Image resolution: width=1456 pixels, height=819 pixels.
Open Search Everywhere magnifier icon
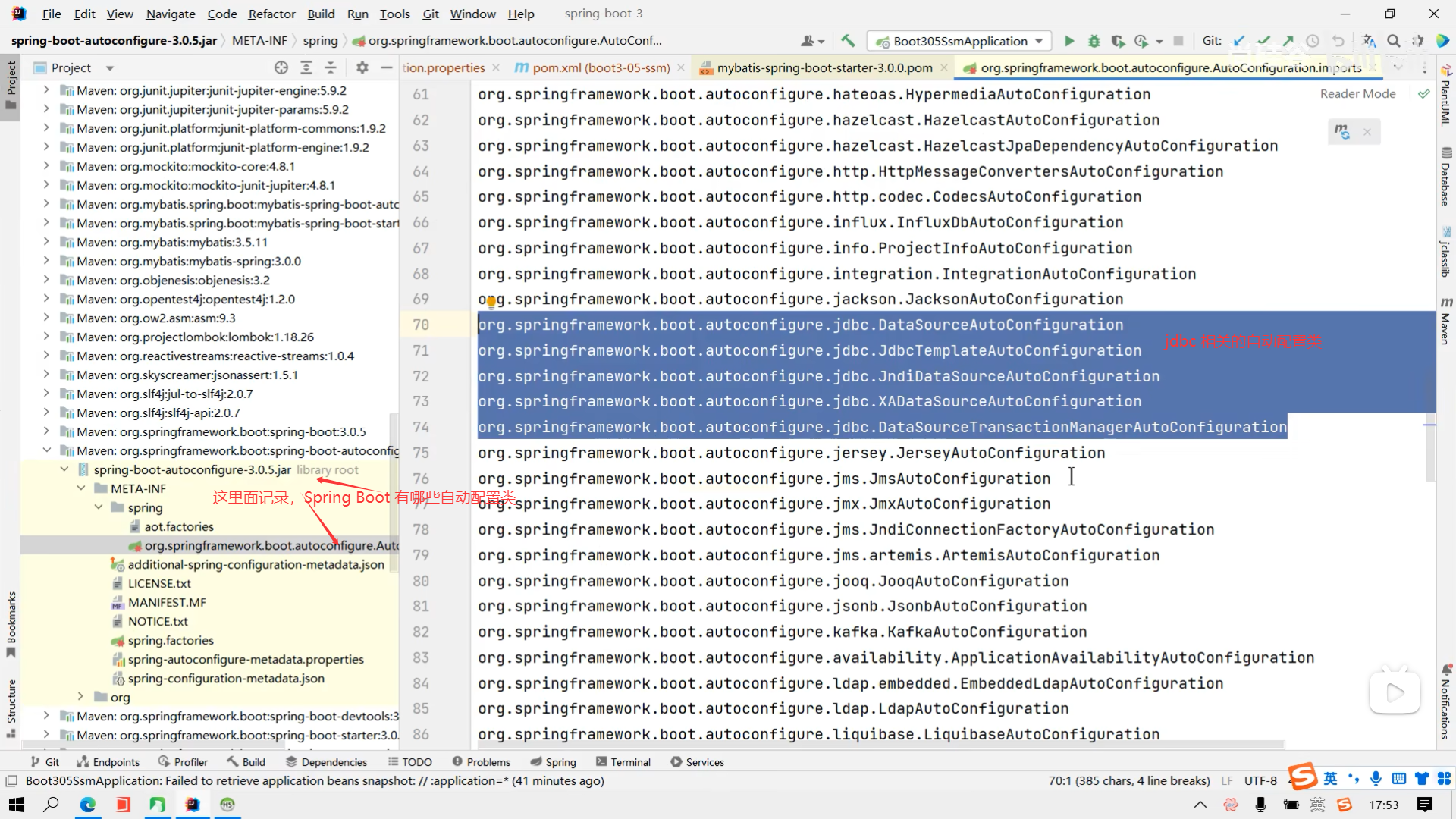coord(1394,41)
